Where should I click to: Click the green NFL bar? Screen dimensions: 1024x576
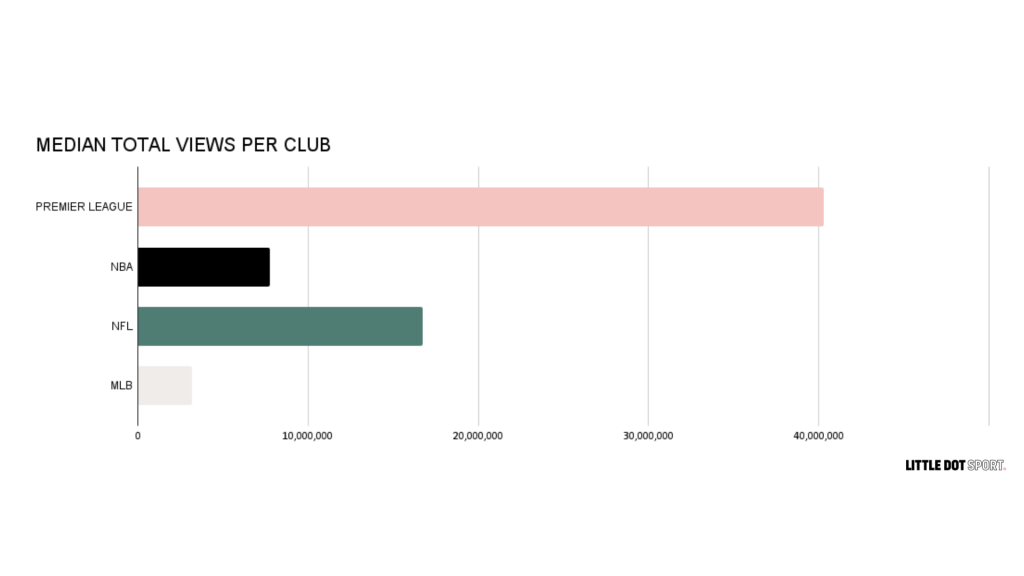280,326
